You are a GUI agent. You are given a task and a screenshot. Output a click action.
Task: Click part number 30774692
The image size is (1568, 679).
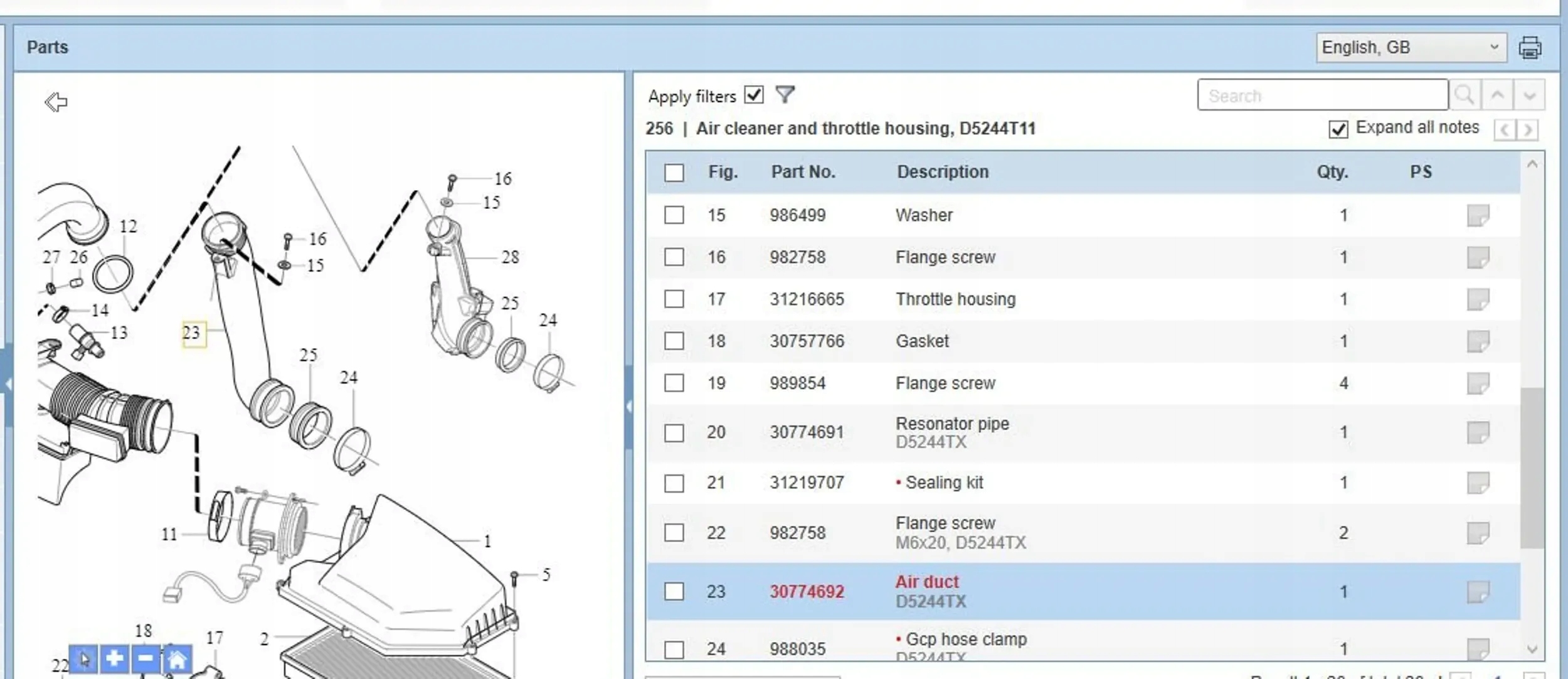tap(807, 591)
